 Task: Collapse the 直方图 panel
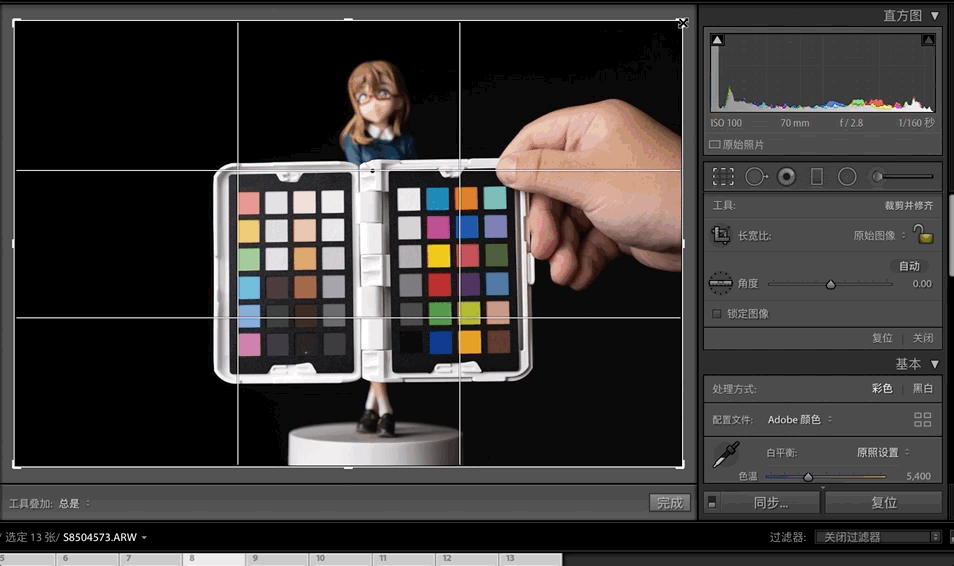[x=935, y=16]
